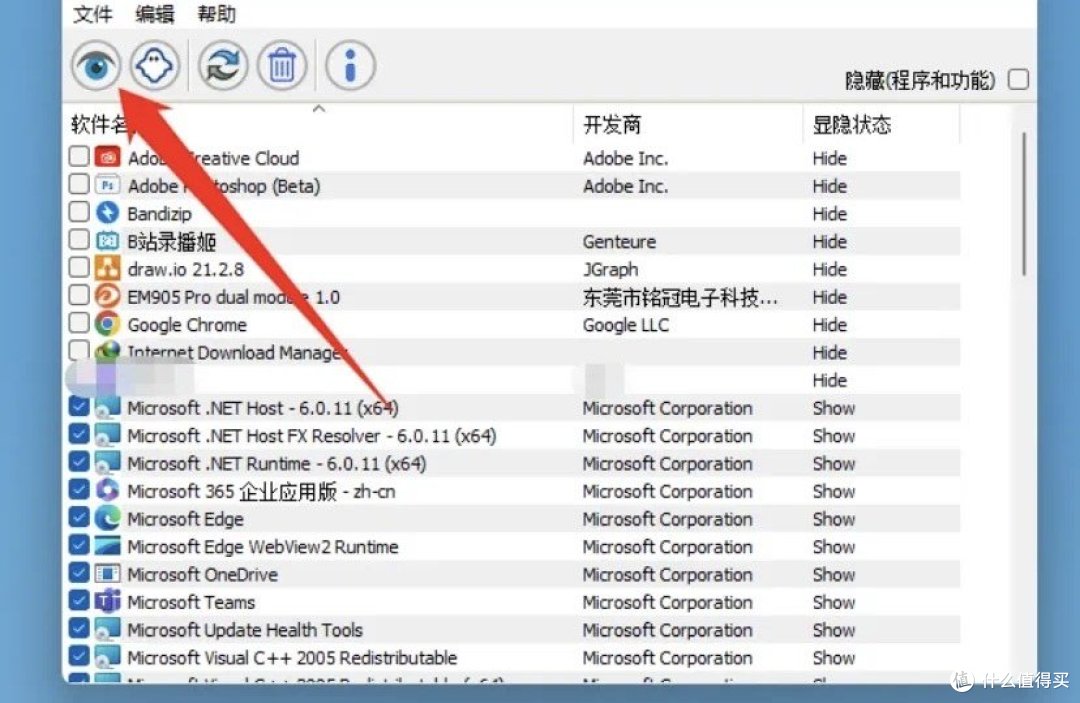
Task: Check the Adobe Creative Cloud checkbox
Action: (x=79, y=156)
